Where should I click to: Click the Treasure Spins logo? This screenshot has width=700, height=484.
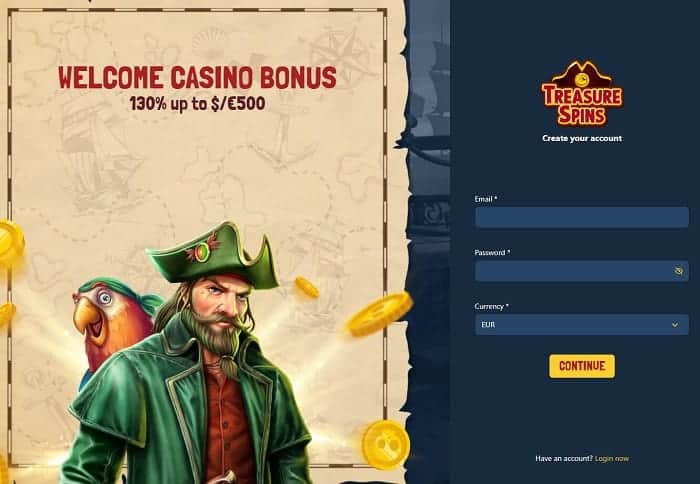582,93
